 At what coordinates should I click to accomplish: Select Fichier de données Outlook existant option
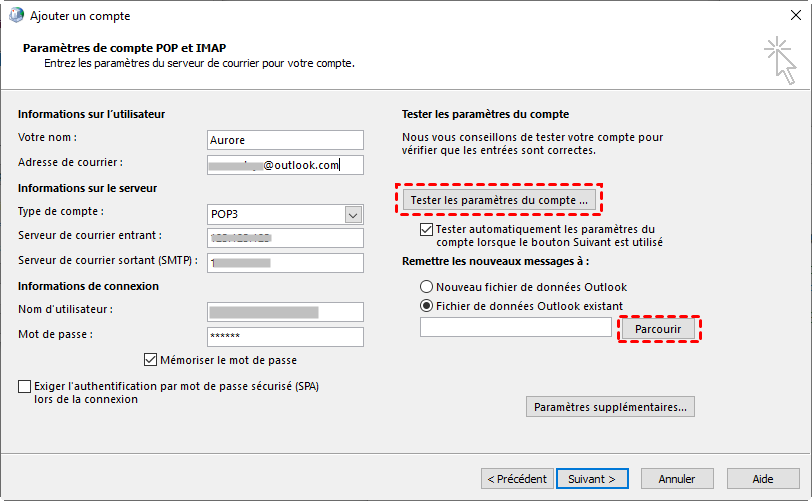point(427,306)
